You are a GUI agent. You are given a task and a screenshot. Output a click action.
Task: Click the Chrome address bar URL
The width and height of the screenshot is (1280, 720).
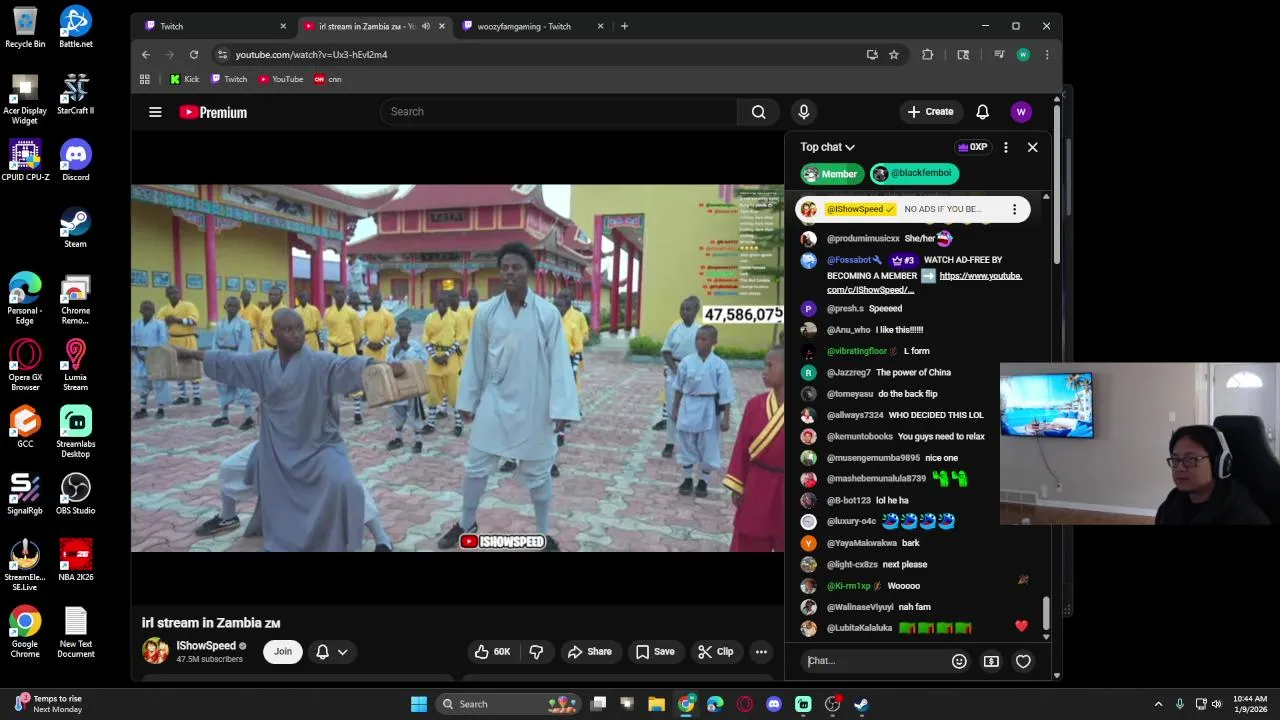pyautogui.click(x=311, y=55)
